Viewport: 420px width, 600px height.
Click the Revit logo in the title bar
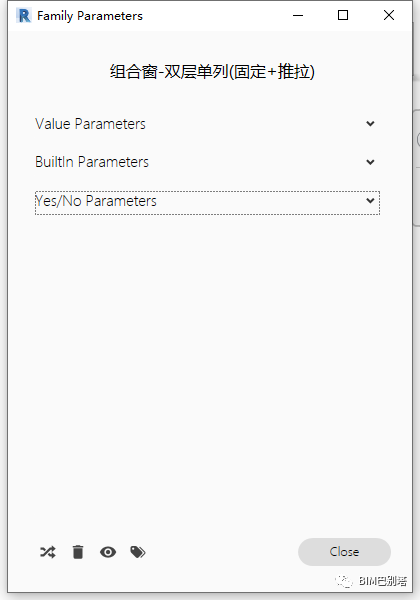tap(24, 16)
